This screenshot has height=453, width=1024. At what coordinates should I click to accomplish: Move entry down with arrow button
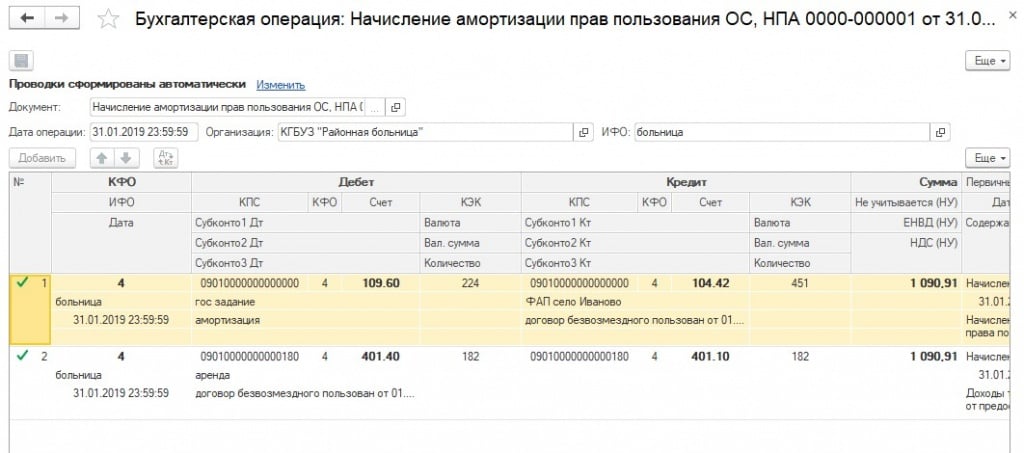pos(125,158)
